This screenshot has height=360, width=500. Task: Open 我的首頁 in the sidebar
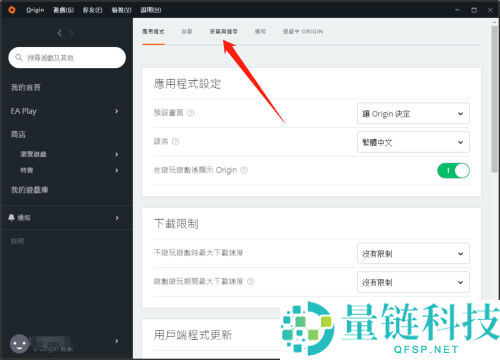pyautogui.click(x=26, y=87)
